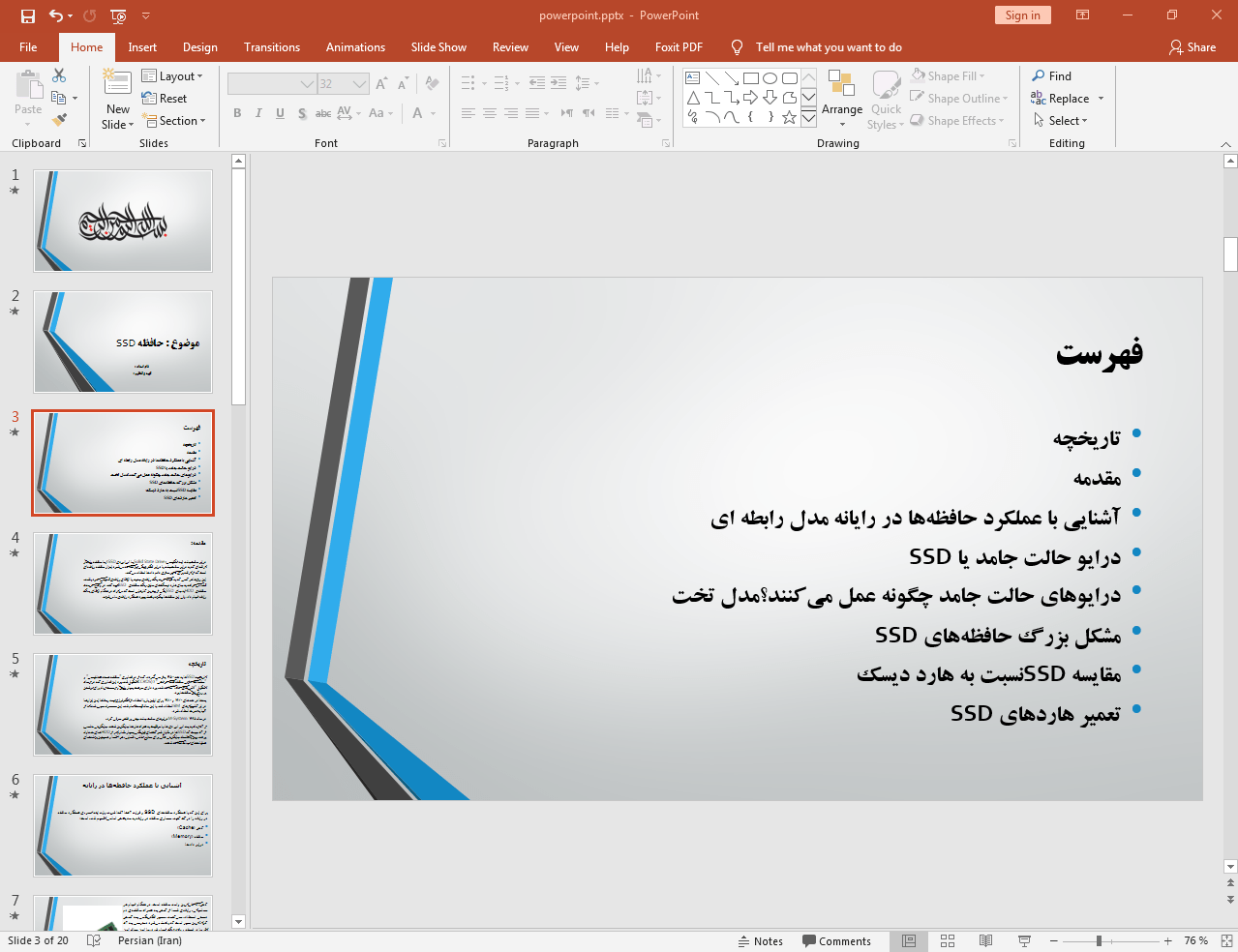The image size is (1238, 952).
Task: Click the zoom slider handle
Action: [1099, 940]
